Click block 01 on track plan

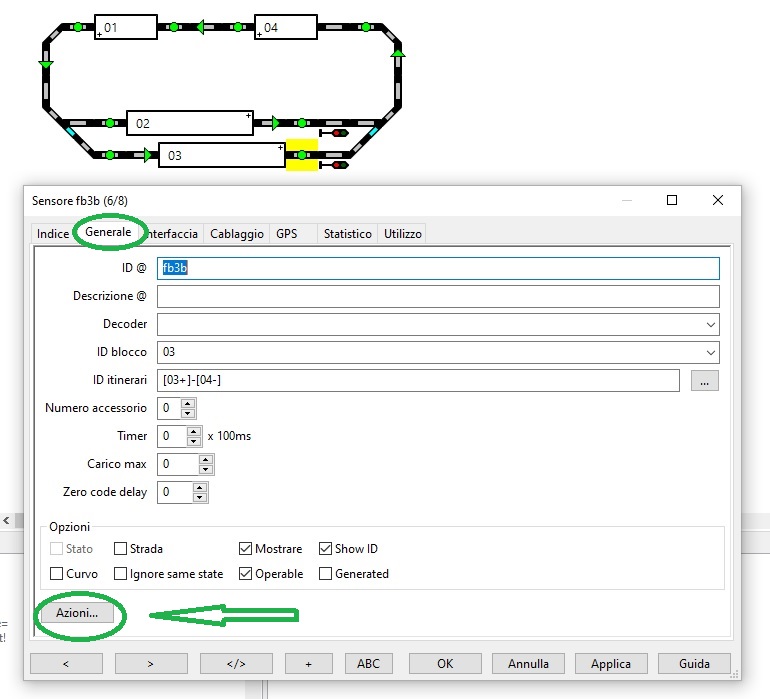pos(126,27)
